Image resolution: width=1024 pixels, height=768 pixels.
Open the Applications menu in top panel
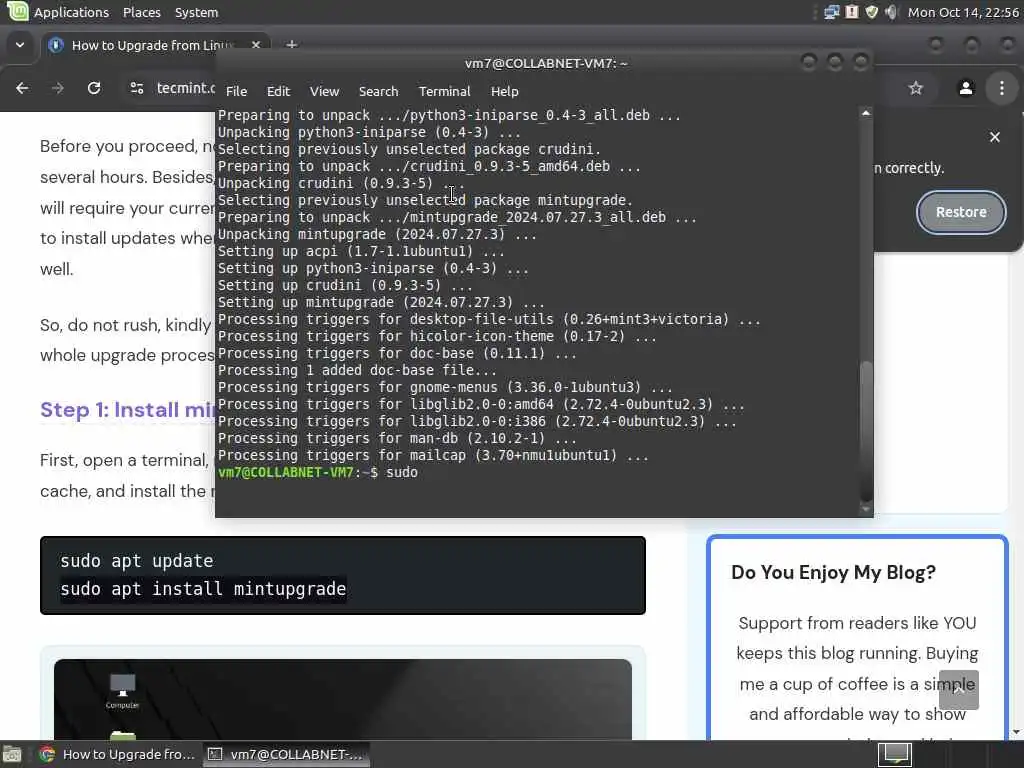tap(71, 12)
